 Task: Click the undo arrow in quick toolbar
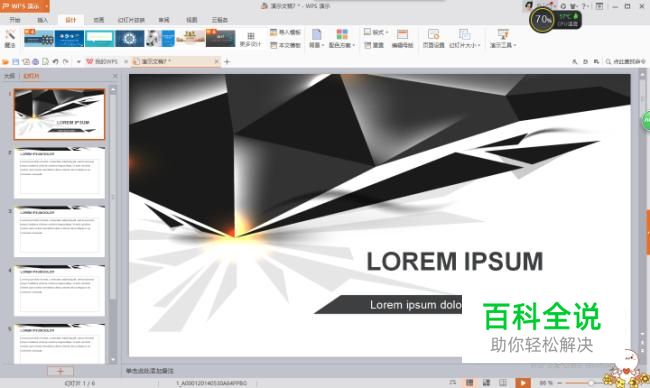tap(56, 61)
